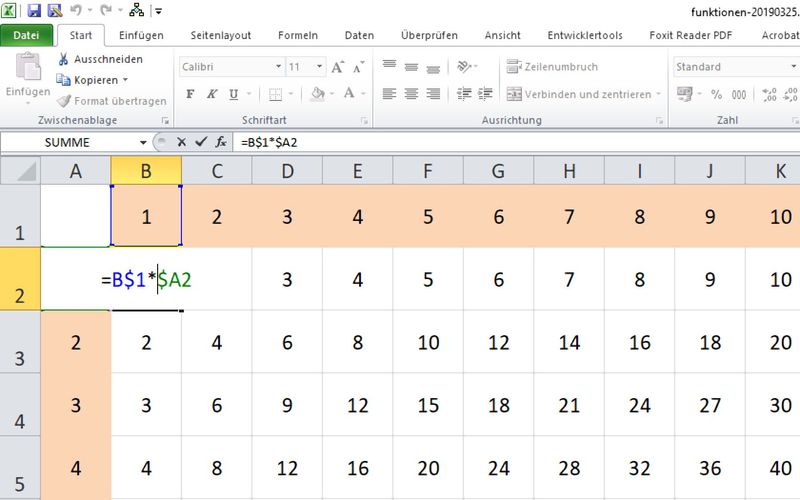The height and width of the screenshot is (500, 800).
Task: Click the cell borders icon
Action: tap(276, 94)
